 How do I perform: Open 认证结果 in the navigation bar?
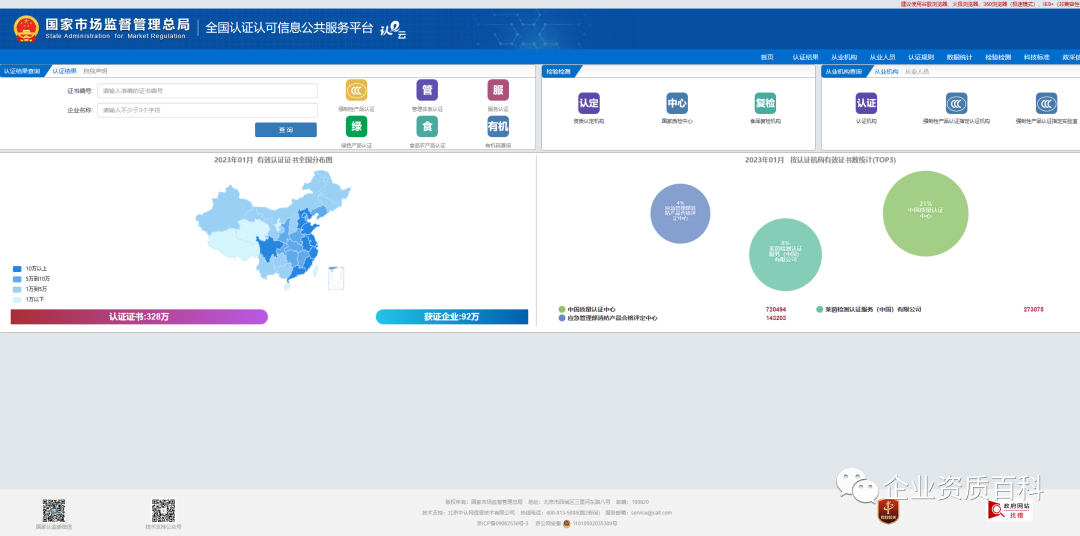(x=805, y=57)
